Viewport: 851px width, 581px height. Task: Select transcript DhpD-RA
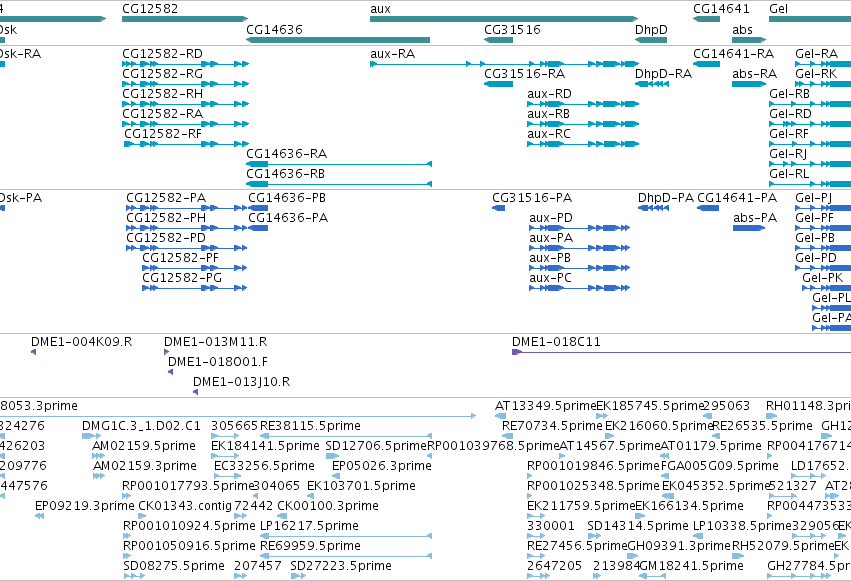(651, 84)
